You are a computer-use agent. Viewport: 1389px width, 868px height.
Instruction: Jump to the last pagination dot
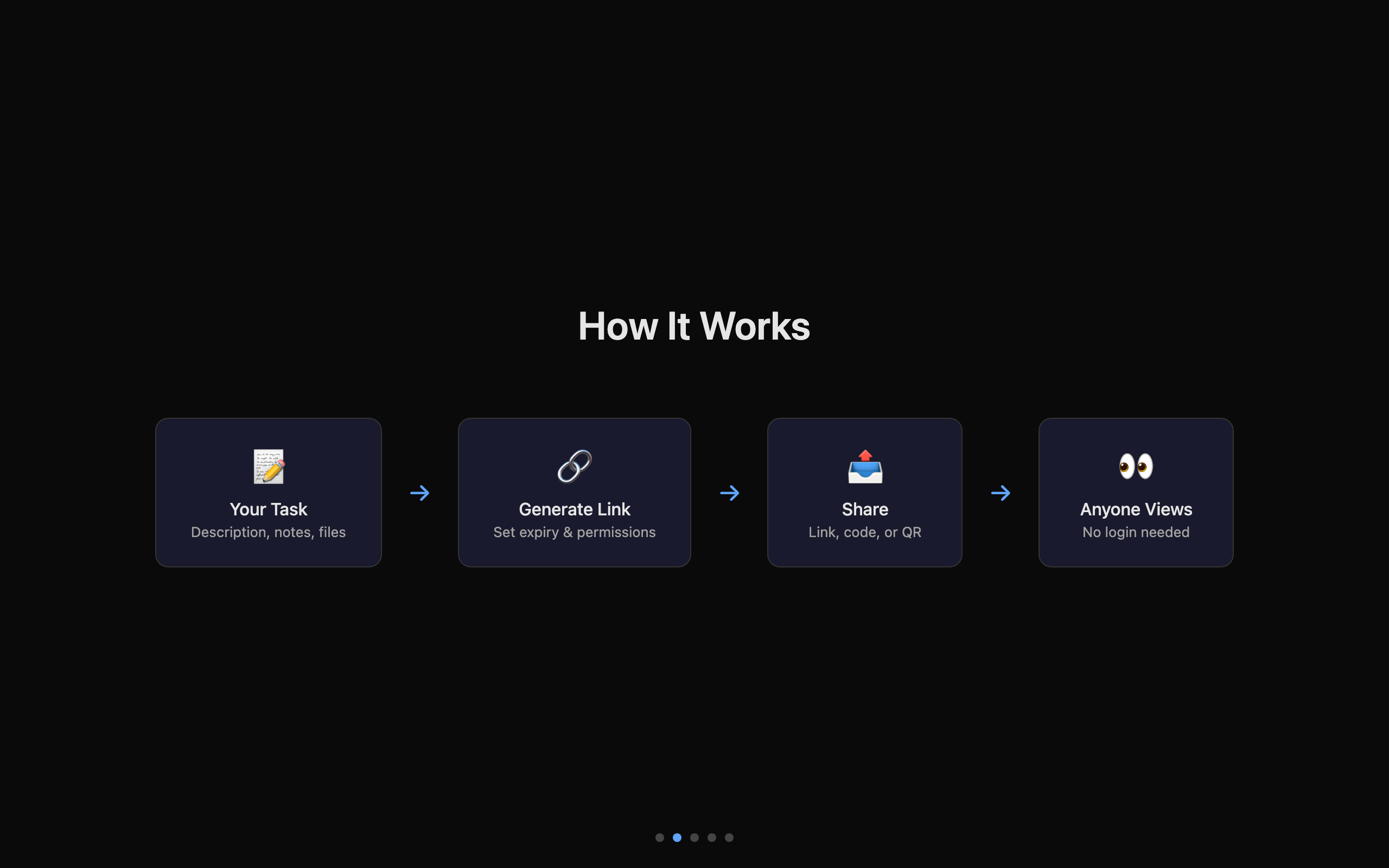729,838
